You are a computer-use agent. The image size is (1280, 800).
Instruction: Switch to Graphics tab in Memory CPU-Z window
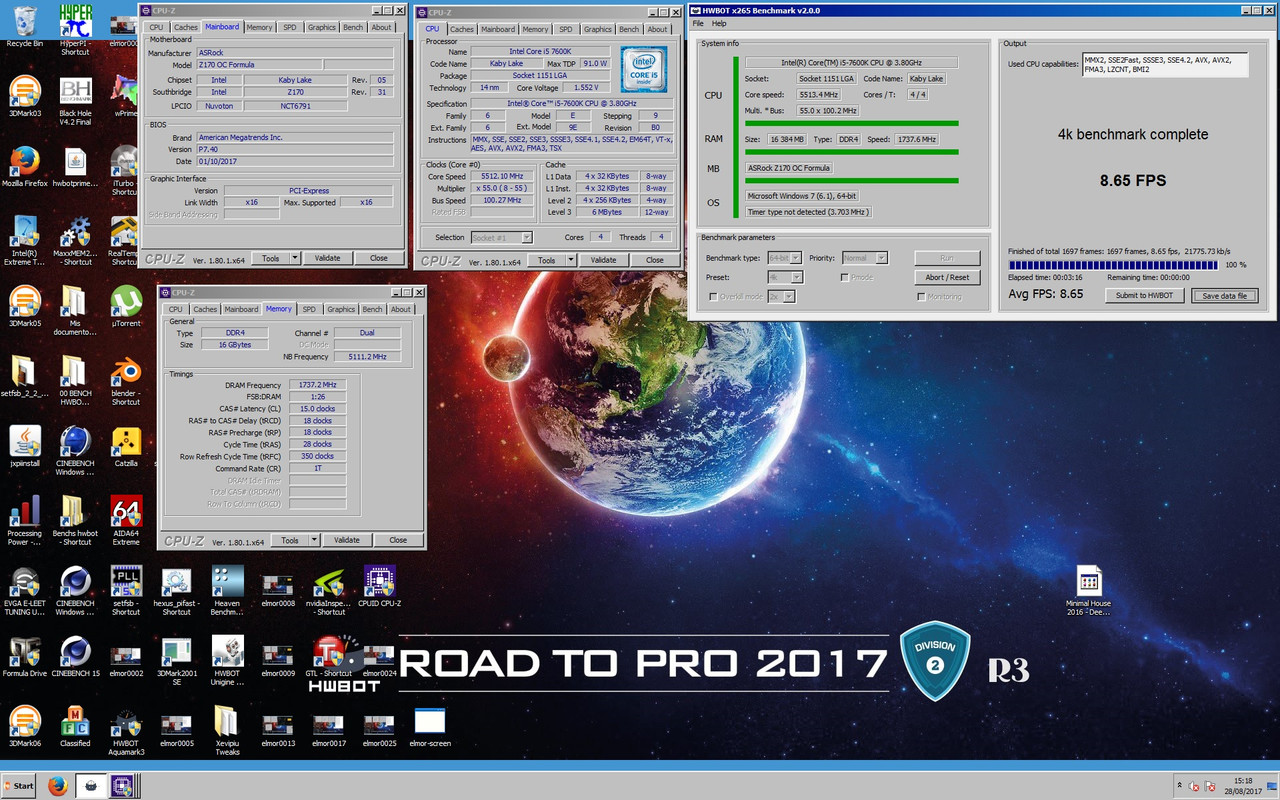pyautogui.click(x=341, y=309)
